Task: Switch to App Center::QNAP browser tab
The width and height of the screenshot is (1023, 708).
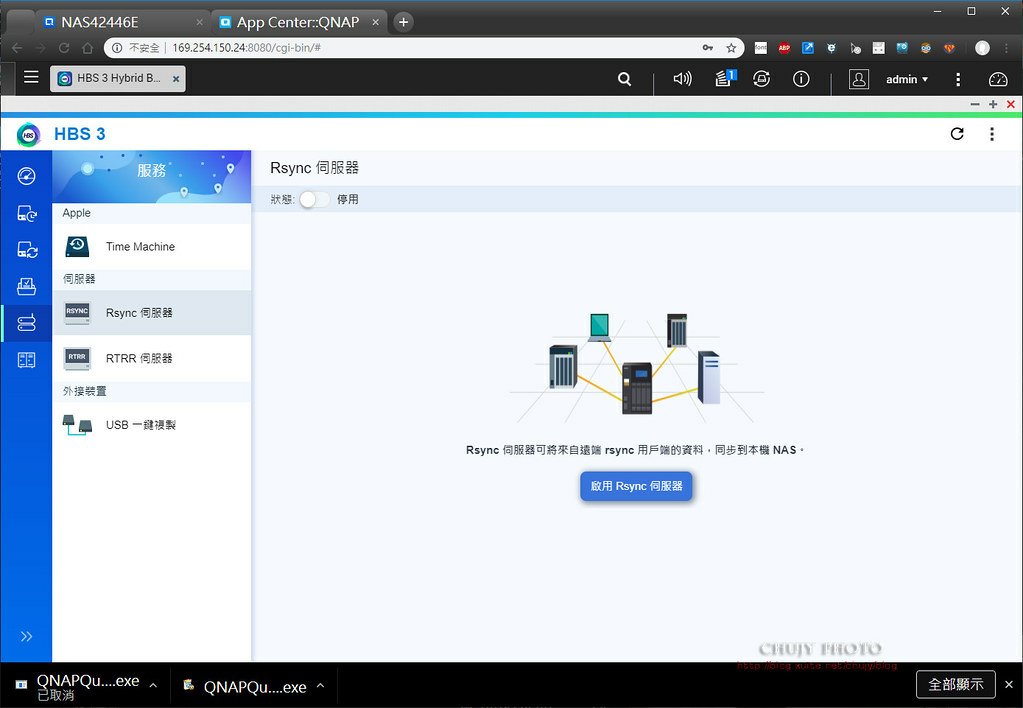Action: [x=299, y=22]
